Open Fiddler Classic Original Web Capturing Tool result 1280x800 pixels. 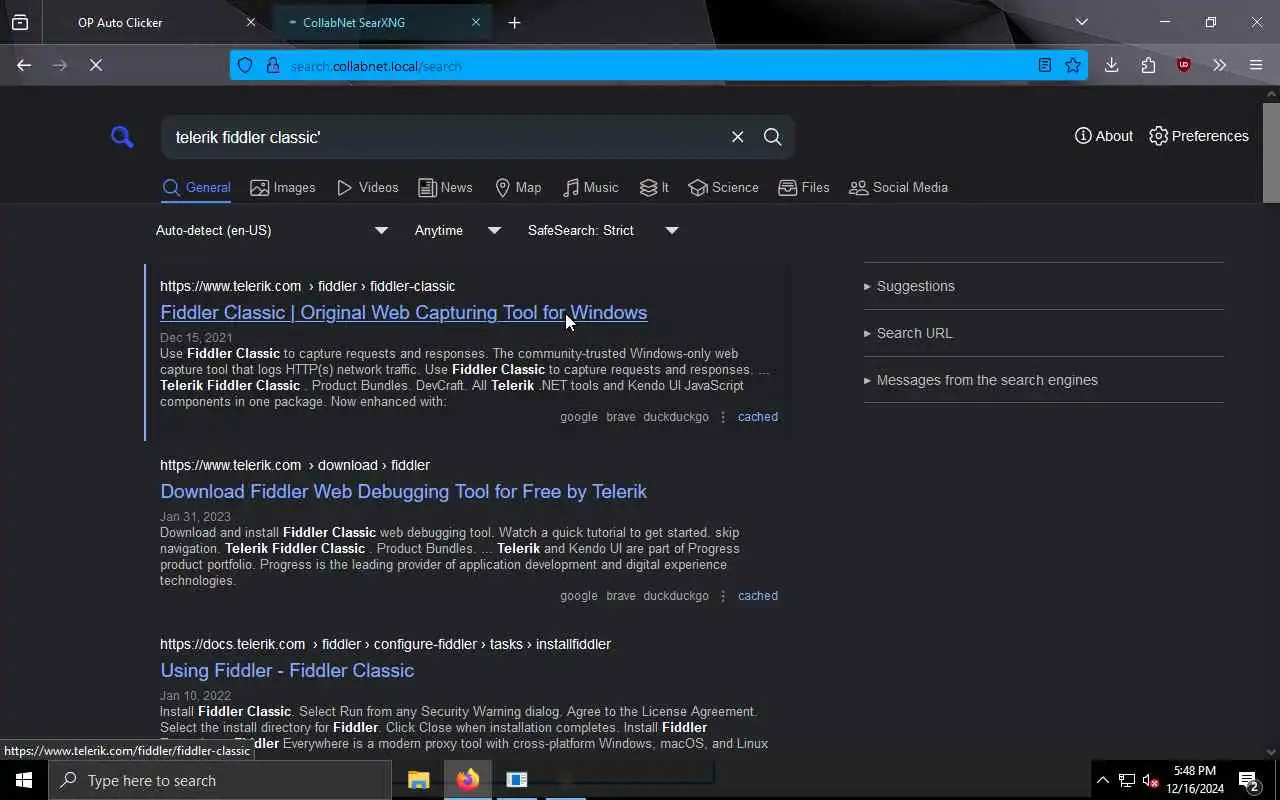click(x=403, y=312)
